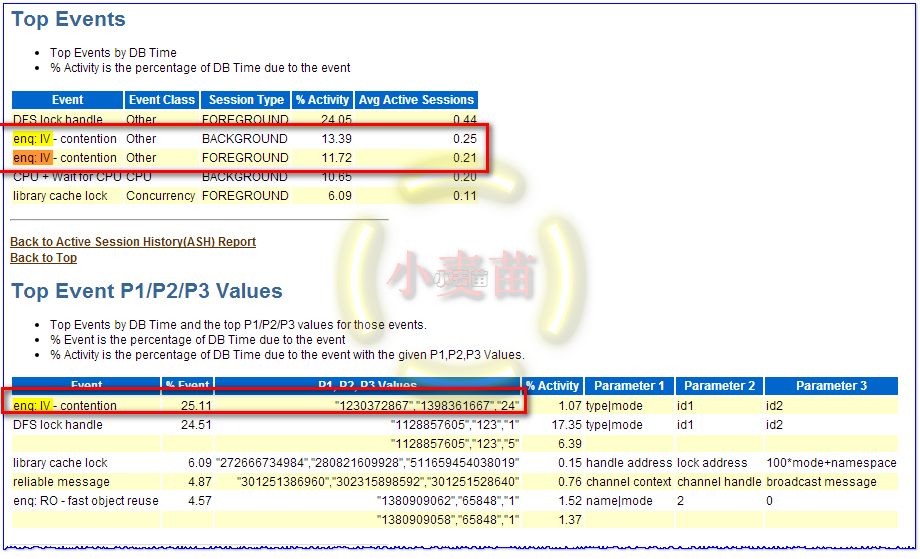Viewport: 920px width, 559px height.
Task: Click the CPU + Wait for CPU event cell
Action: click(x=65, y=178)
